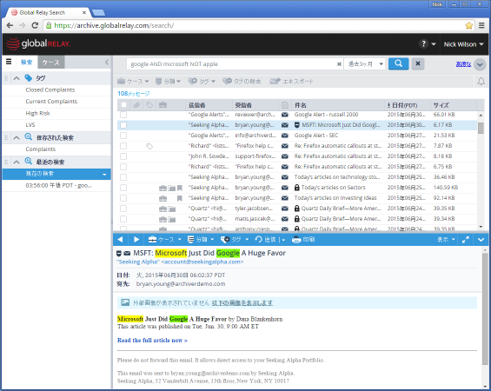Check the Google Alert - russell 2000 row
This screenshot has width=491, height=391.
click(x=124, y=115)
